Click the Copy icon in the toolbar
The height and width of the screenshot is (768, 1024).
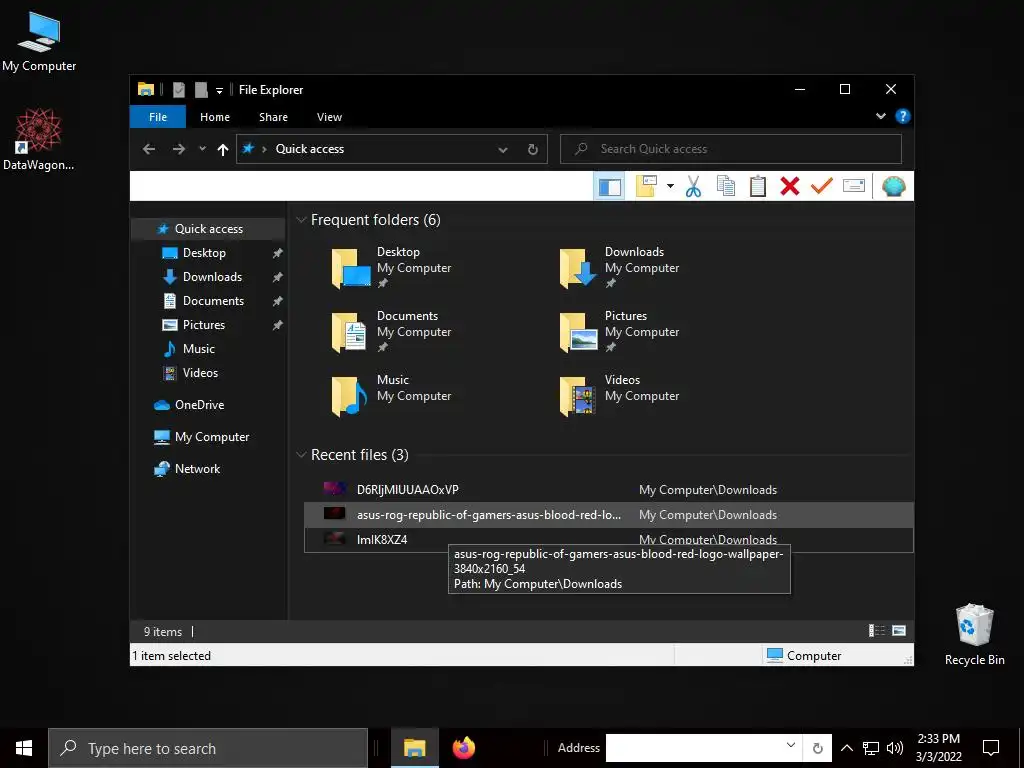pyautogui.click(x=726, y=186)
